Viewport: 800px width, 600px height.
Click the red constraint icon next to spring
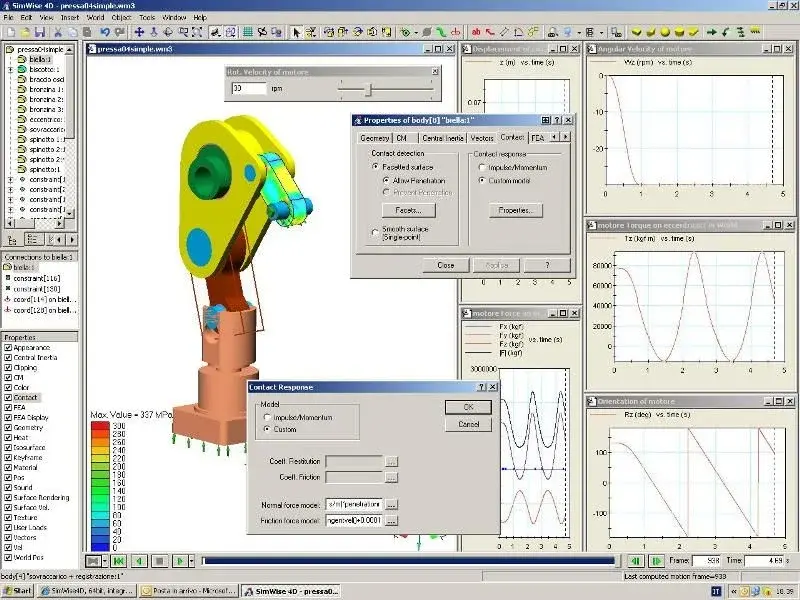click(456, 32)
